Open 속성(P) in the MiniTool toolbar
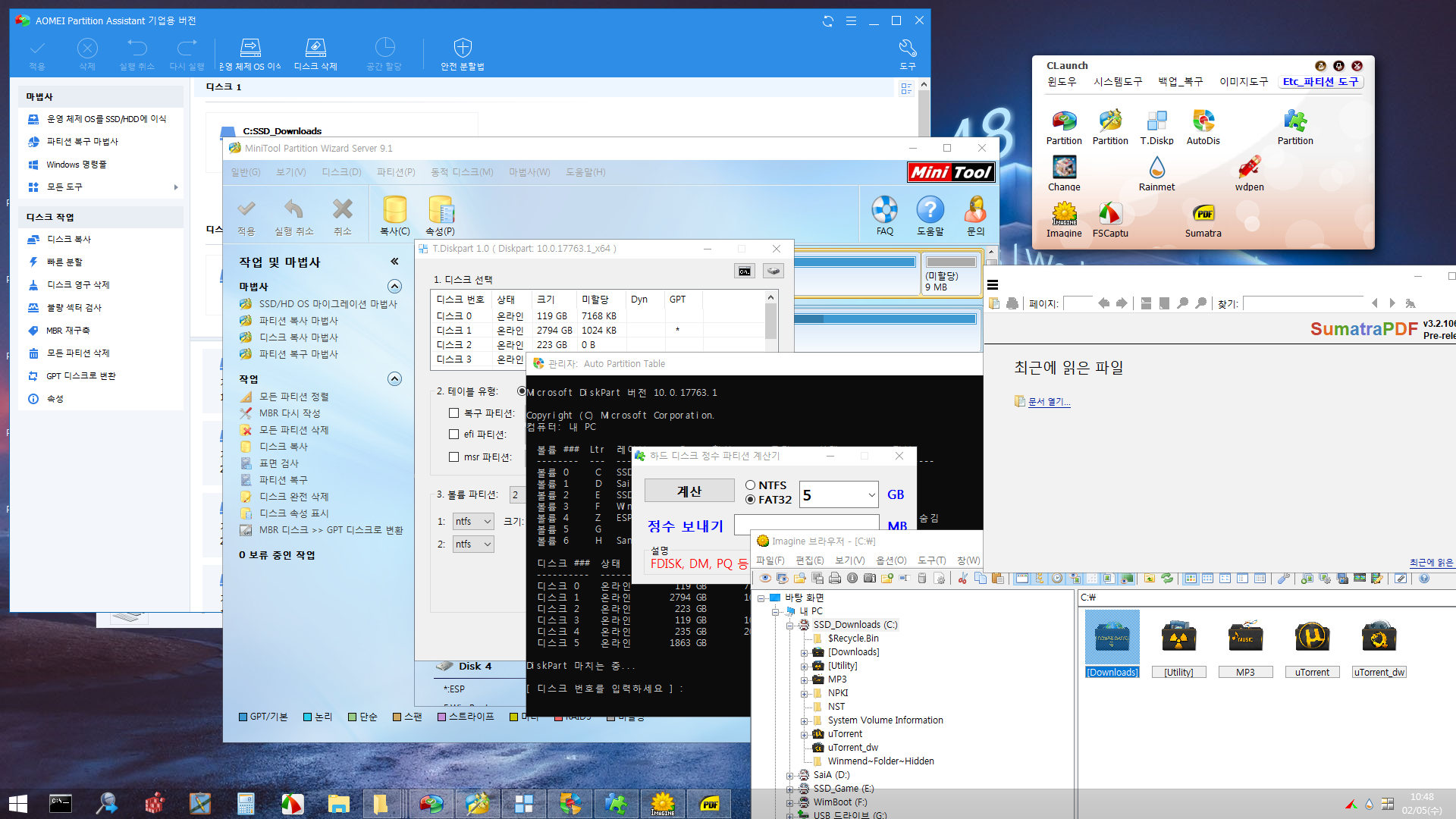The width and height of the screenshot is (1456, 819). point(441,215)
